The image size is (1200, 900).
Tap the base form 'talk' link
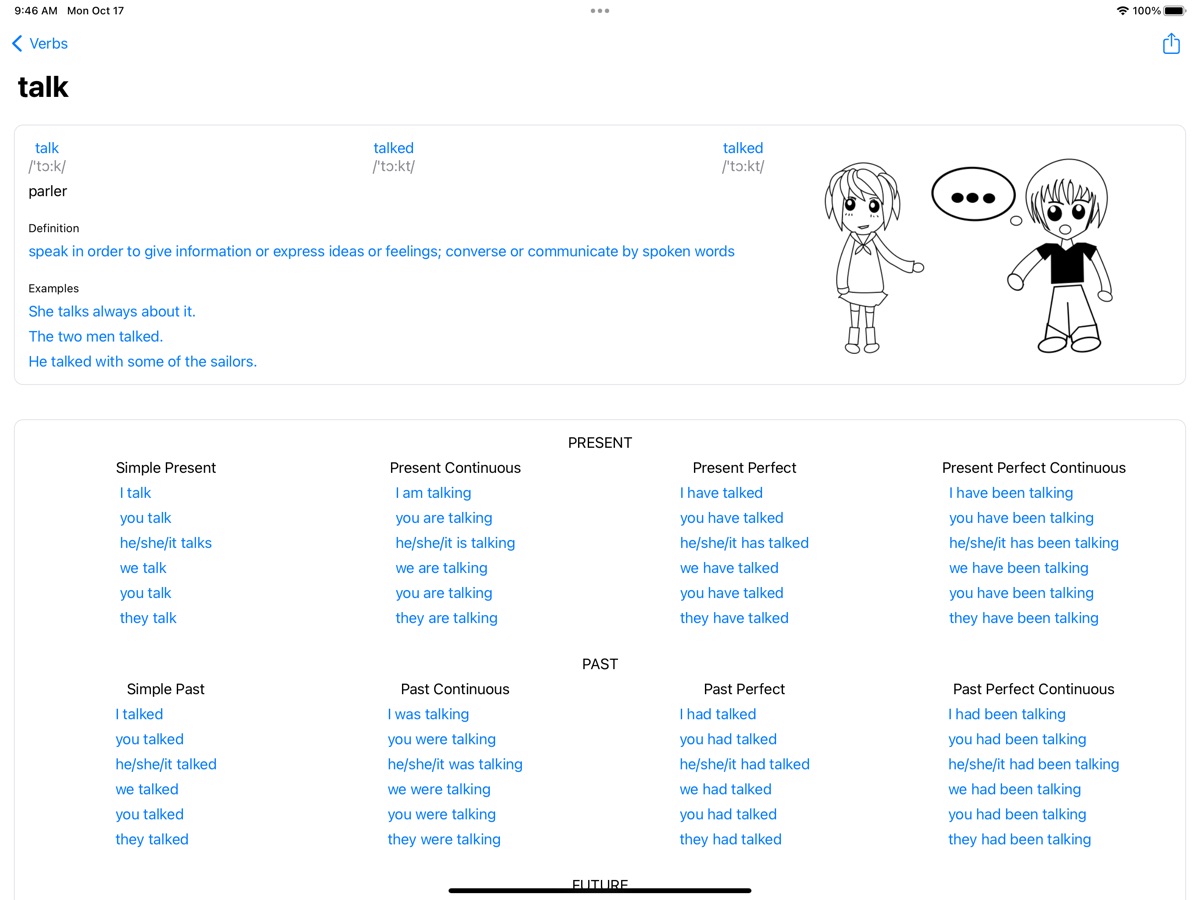click(47, 148)
